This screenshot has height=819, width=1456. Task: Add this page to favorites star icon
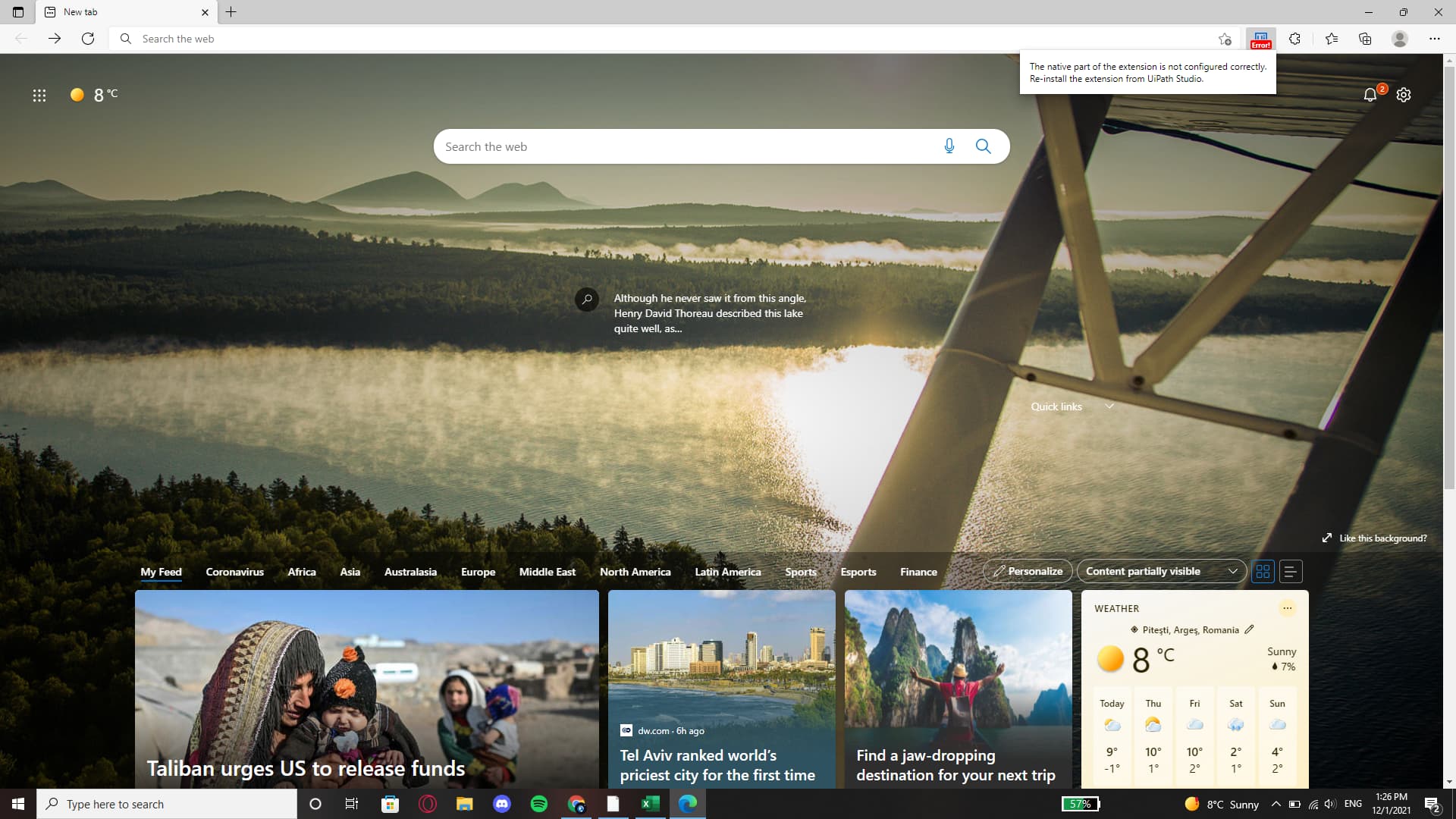(x=1225, y=39)
